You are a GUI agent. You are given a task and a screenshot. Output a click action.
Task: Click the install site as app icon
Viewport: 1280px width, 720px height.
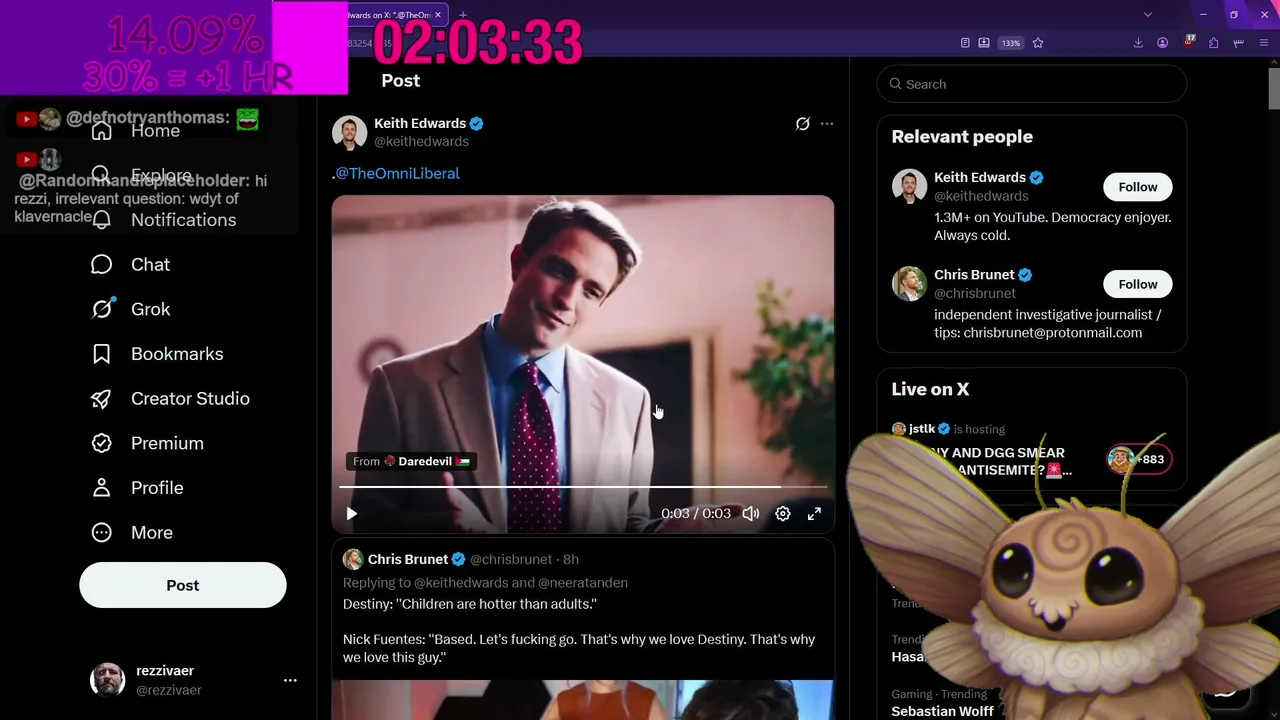[984, 43]
